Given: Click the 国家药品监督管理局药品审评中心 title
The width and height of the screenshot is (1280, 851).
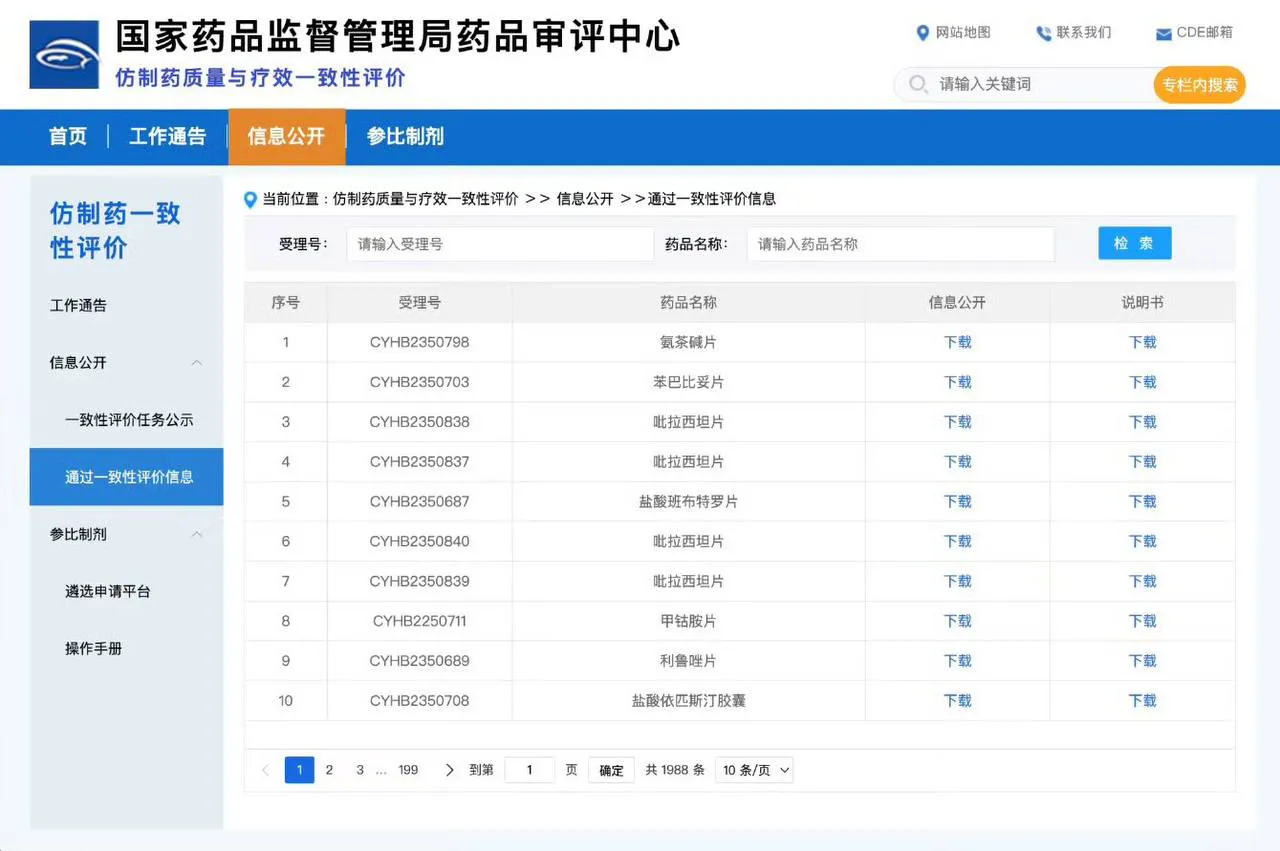Looking at the screenshot, I should click(397, 36).
